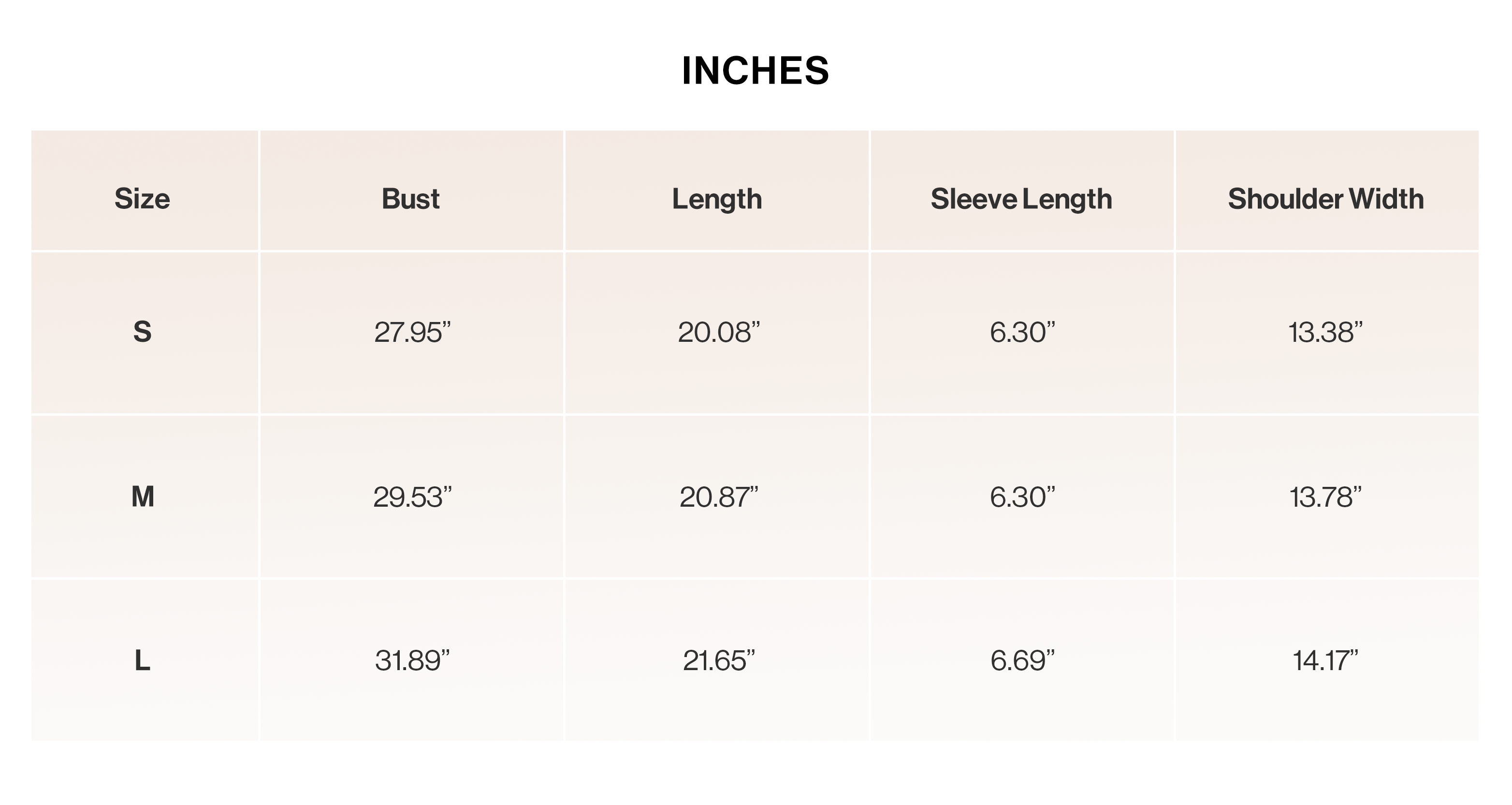Screen dimensions: 1512x805
Task: Select the Bust column header
Action: tap(411, 198)
